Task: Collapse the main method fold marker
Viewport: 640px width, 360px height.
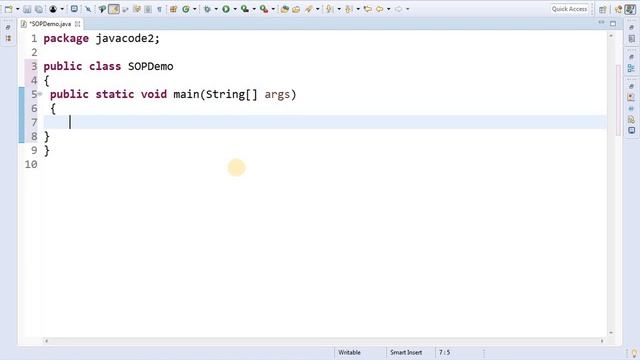Action: point(40,94)
